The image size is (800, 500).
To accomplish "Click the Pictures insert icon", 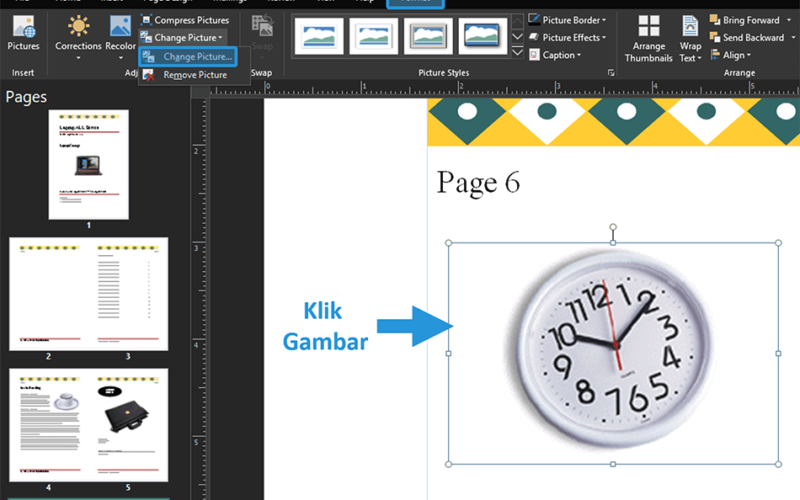I will pyautogui.click(x=23, y=33).
